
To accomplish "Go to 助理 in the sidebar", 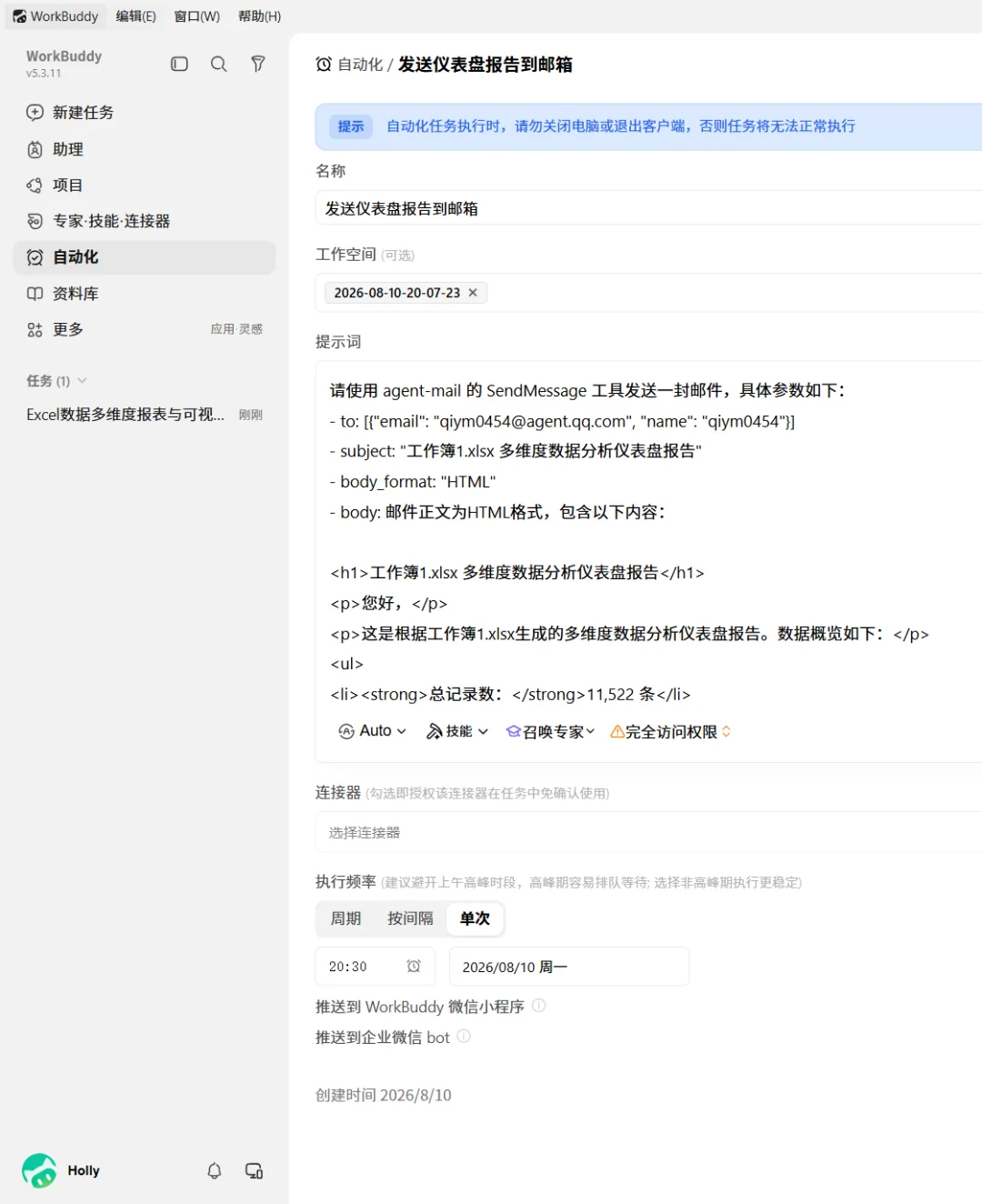I will coord(145,149).
